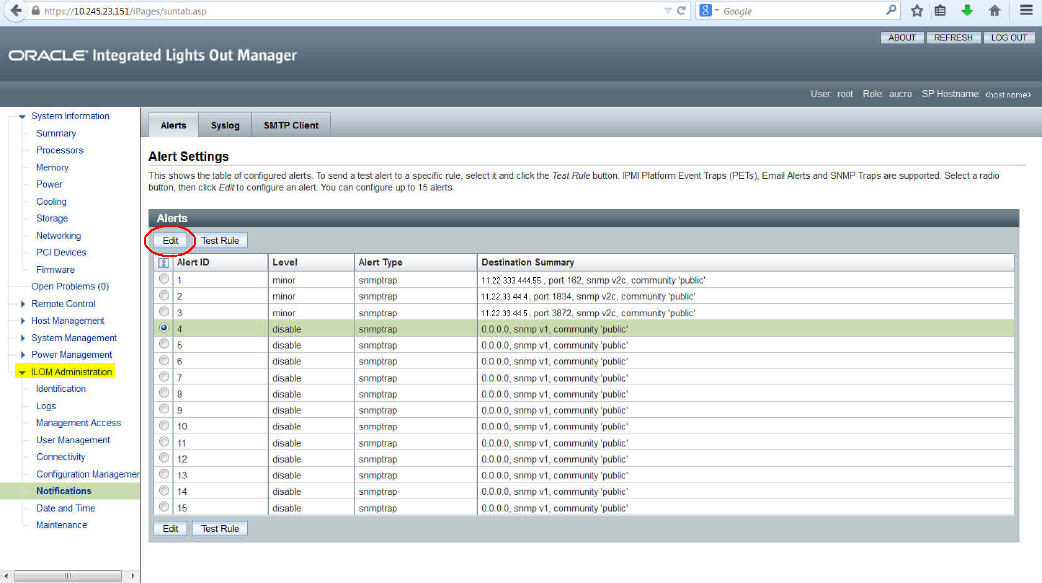Open the Management Access page

click(78, 423)
